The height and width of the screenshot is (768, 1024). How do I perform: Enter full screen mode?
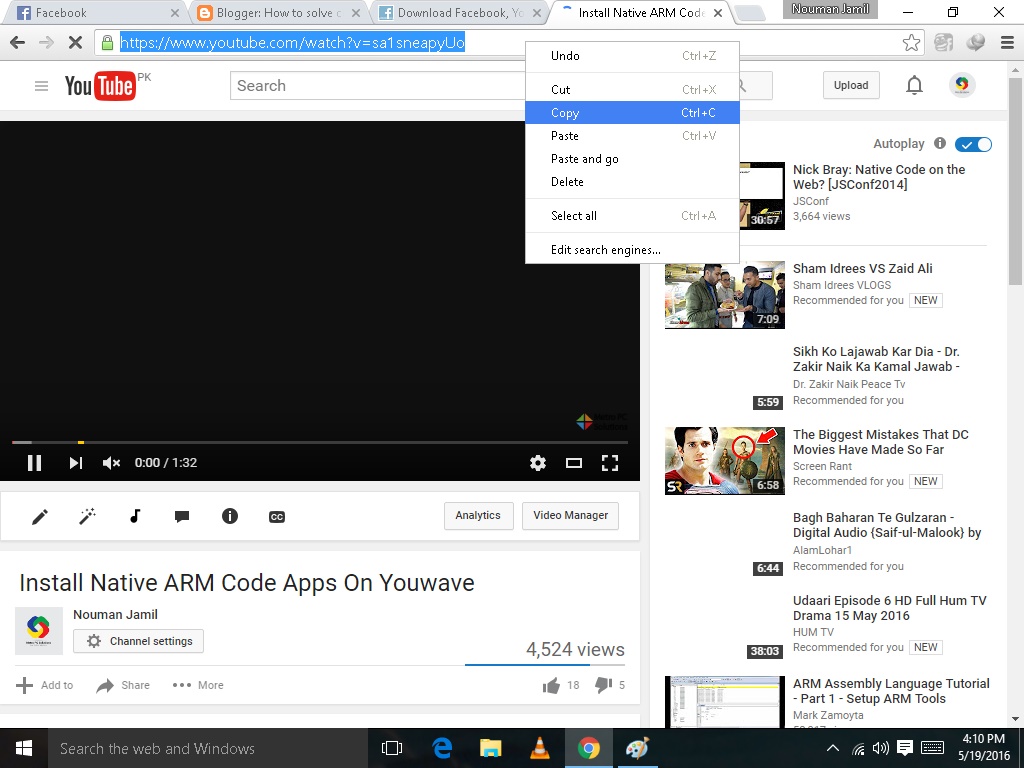(609, 463)
